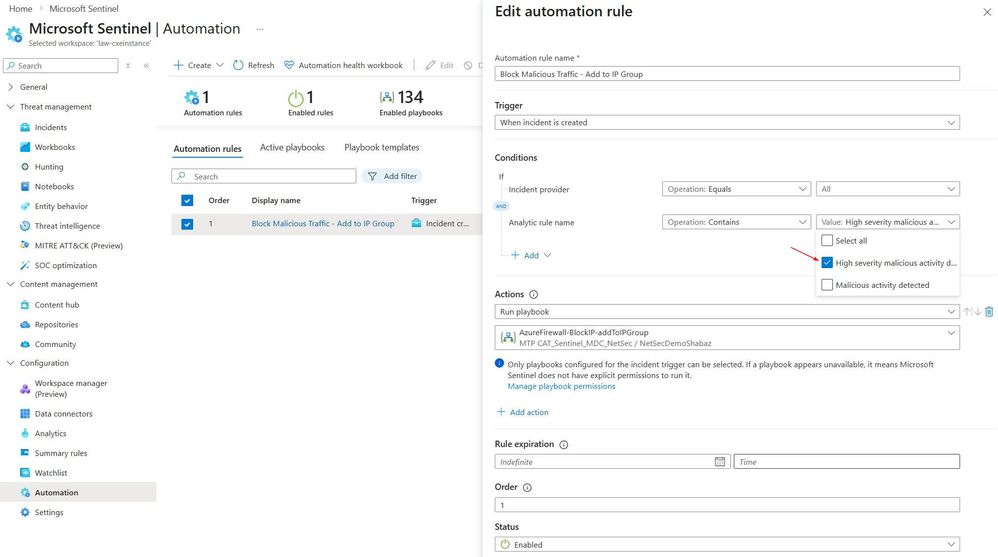Uncheck High severity malicious activity option

coord(827,262)
